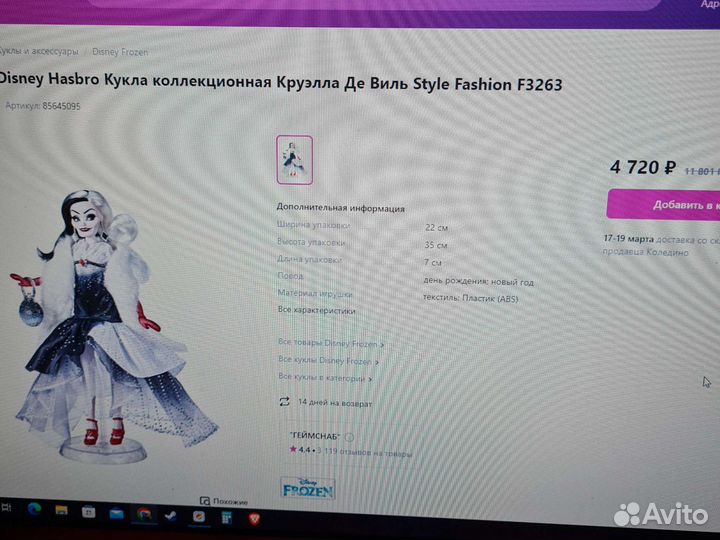Click the product title Кукла коллекционная Круэлла
This screenshot has width=720, height=540.
[x=280, y=82]
